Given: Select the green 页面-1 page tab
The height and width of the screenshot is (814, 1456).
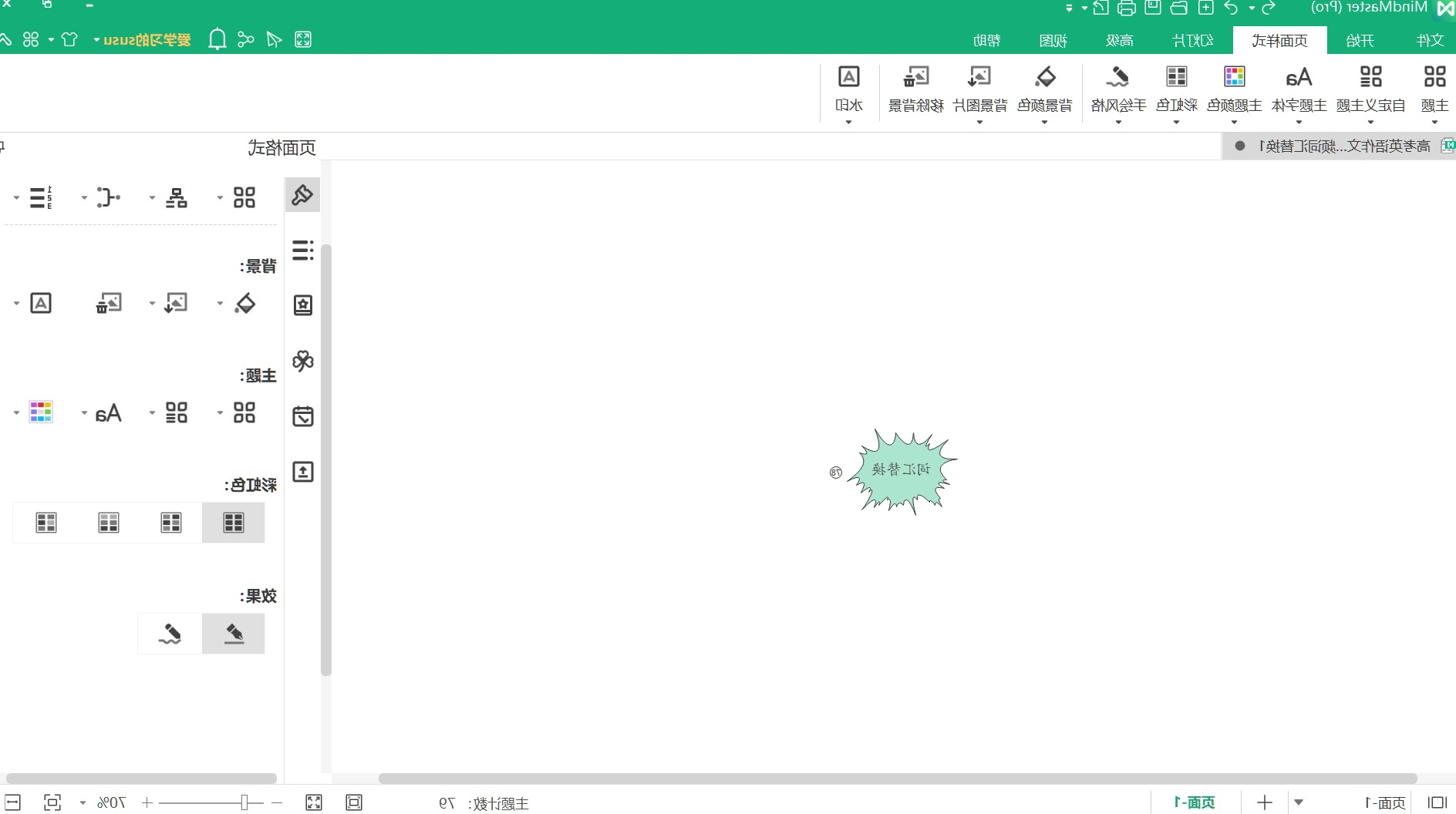Looking at the screenshot, I should (1195, 802).
